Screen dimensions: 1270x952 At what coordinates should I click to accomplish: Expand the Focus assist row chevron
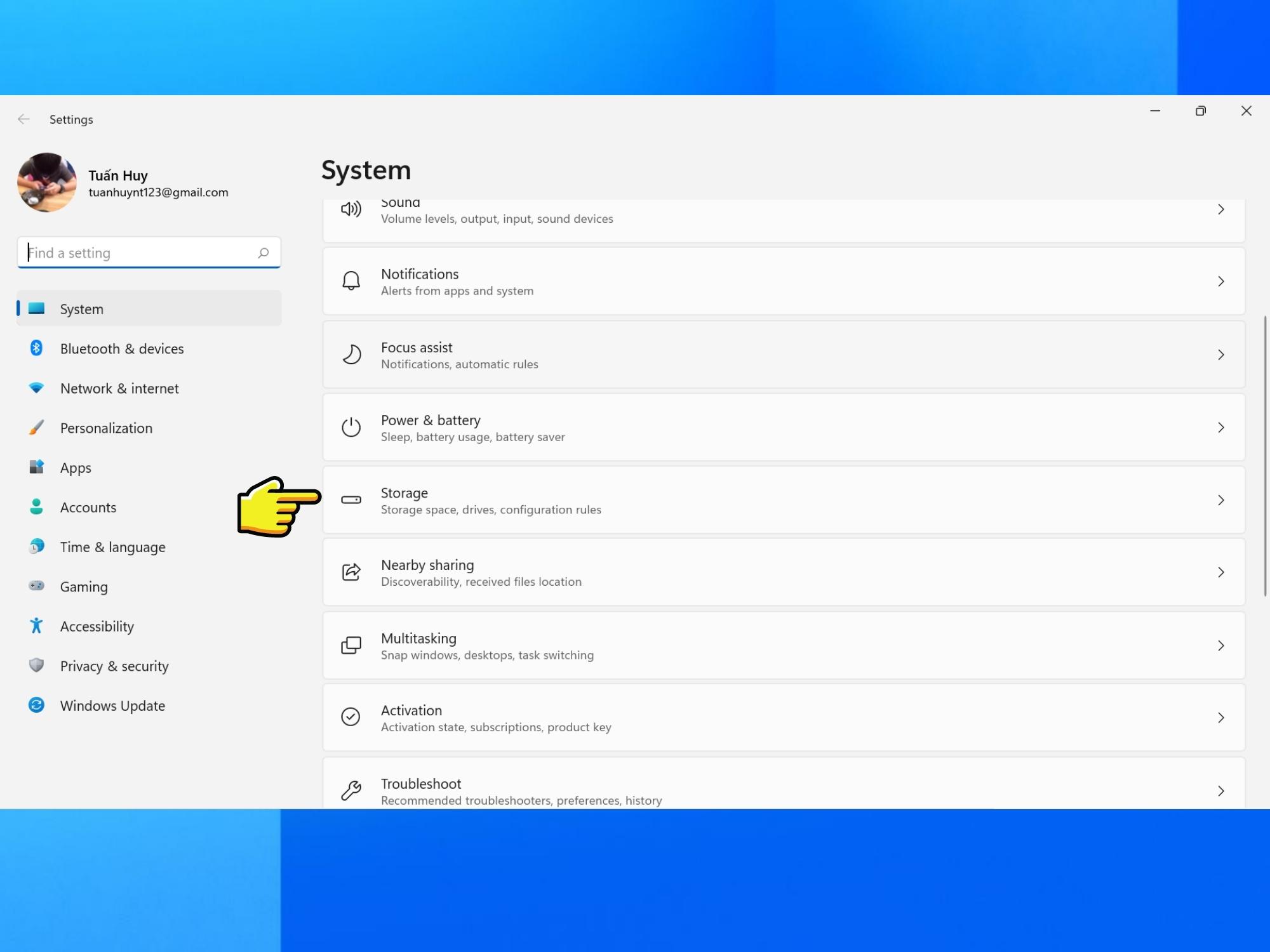tap(1220, 355)
